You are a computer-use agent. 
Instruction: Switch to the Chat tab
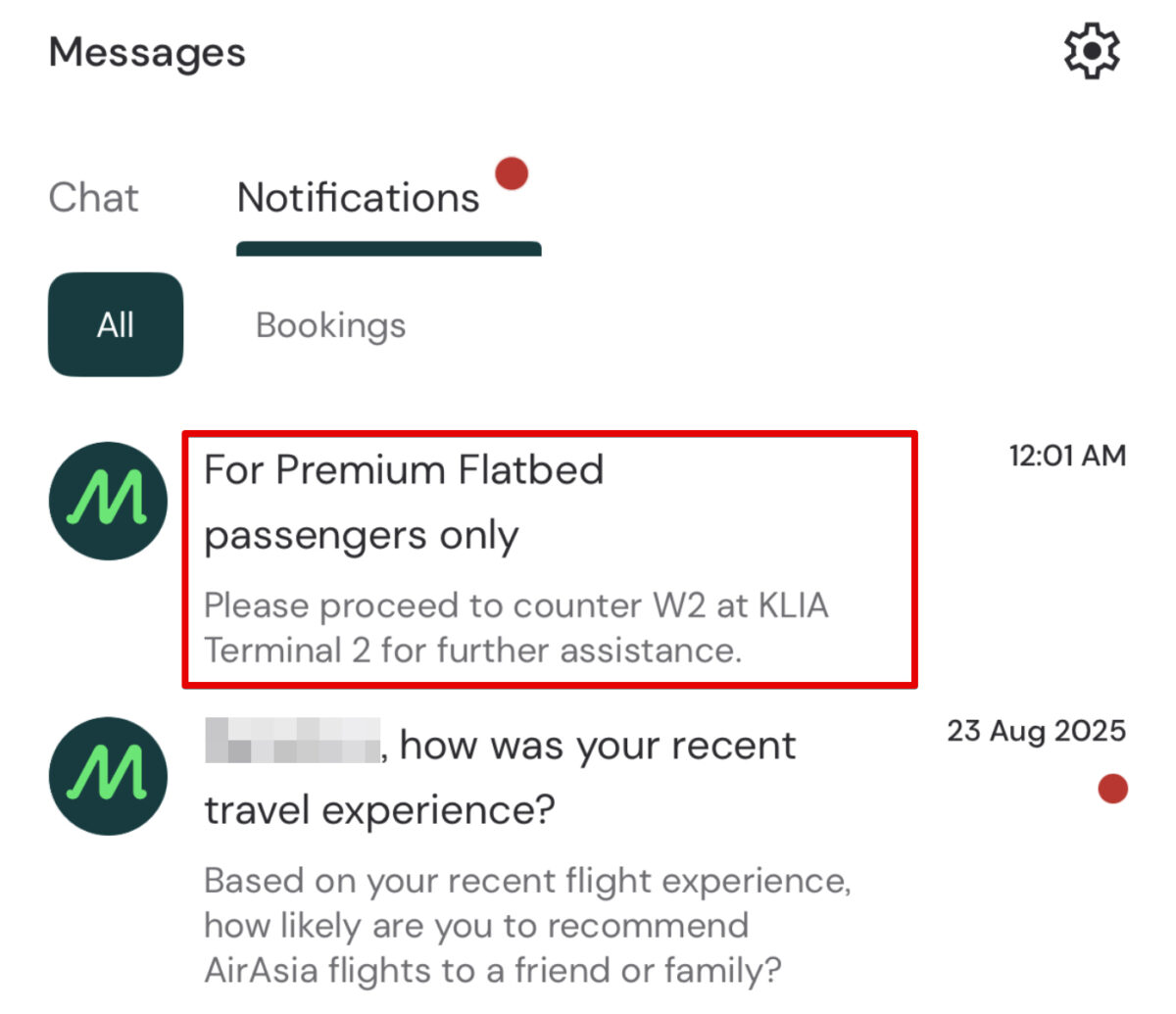93,198
